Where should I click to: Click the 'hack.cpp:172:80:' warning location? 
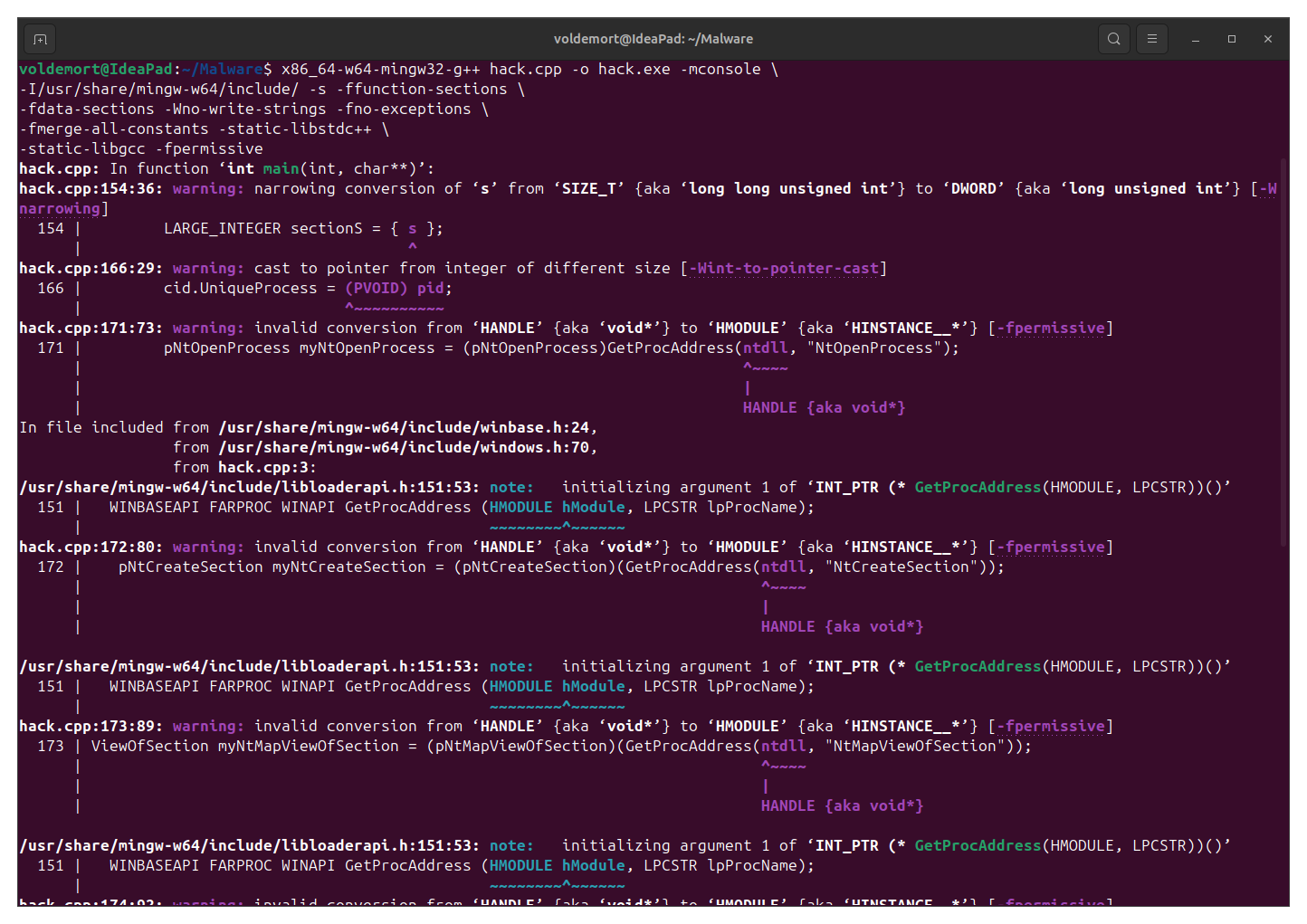click(x=91, y=548)
